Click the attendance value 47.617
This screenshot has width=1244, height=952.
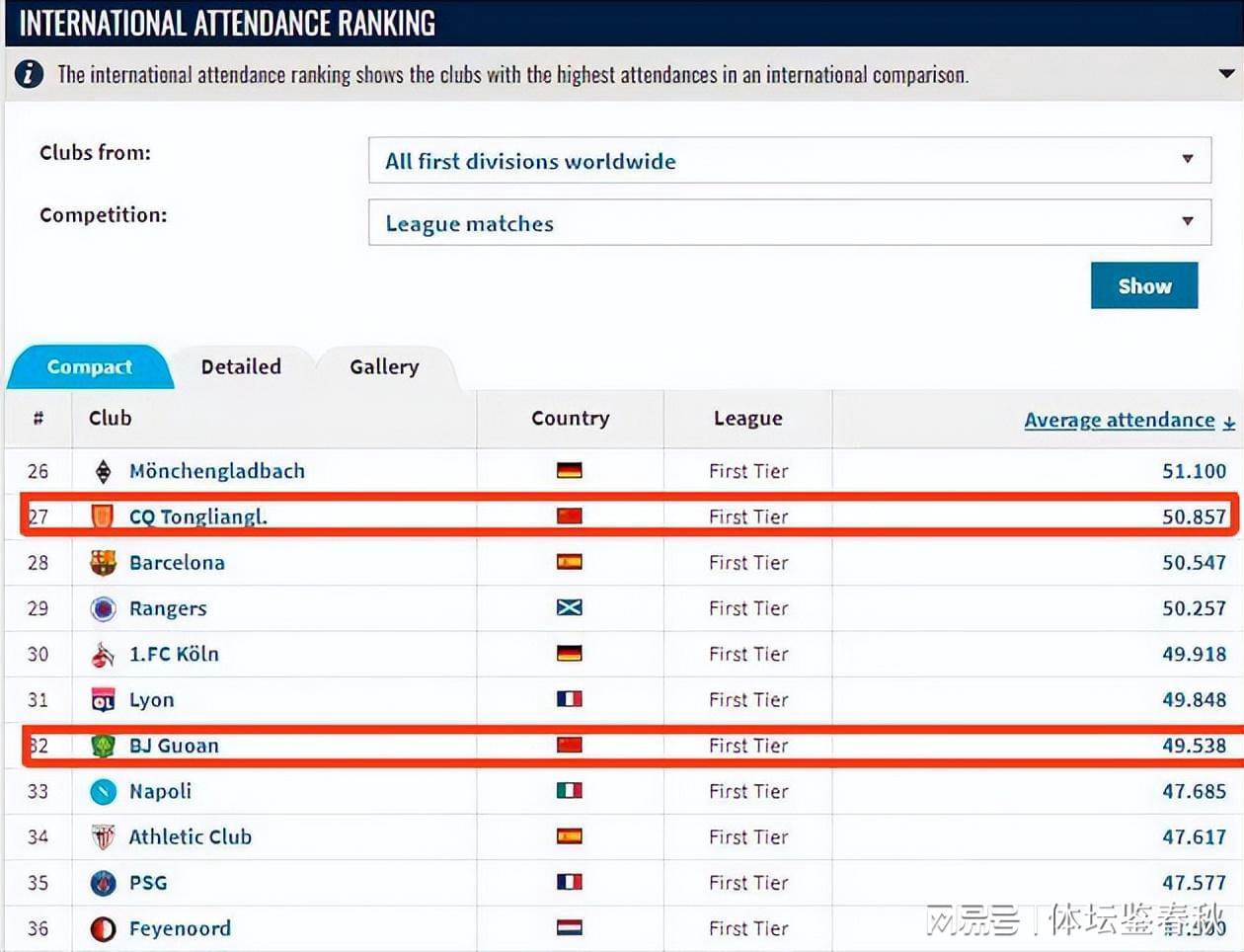tap(1194, 837)
